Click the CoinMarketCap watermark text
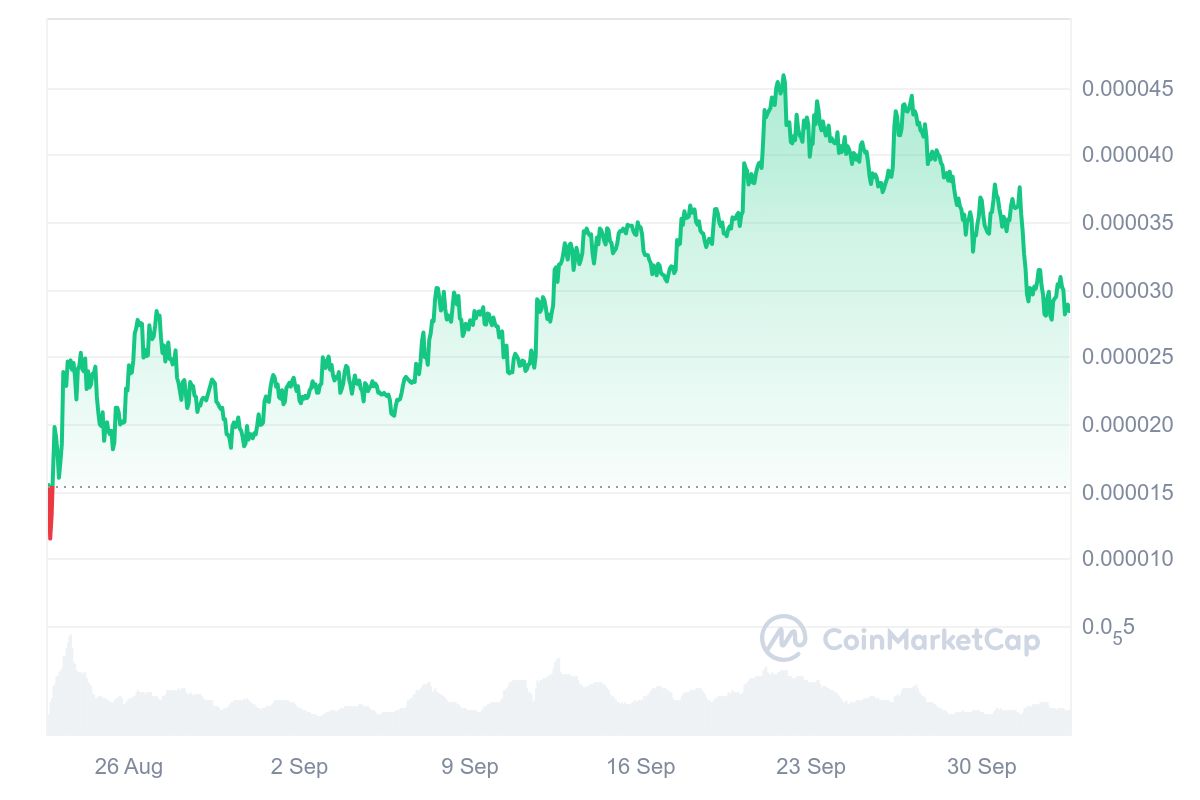The image size is (1200, 800). (x=930, y=639)
